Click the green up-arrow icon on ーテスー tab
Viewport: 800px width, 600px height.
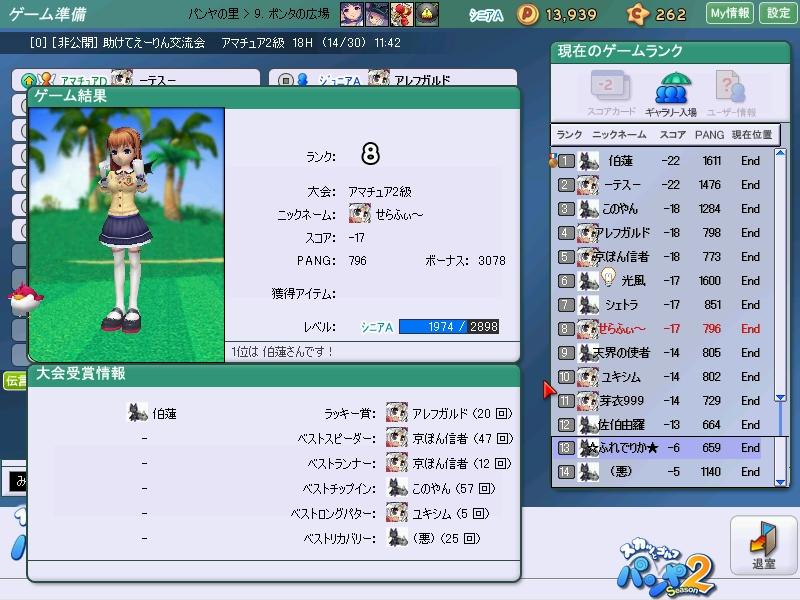pyautogui.click(x=29, y=80)
